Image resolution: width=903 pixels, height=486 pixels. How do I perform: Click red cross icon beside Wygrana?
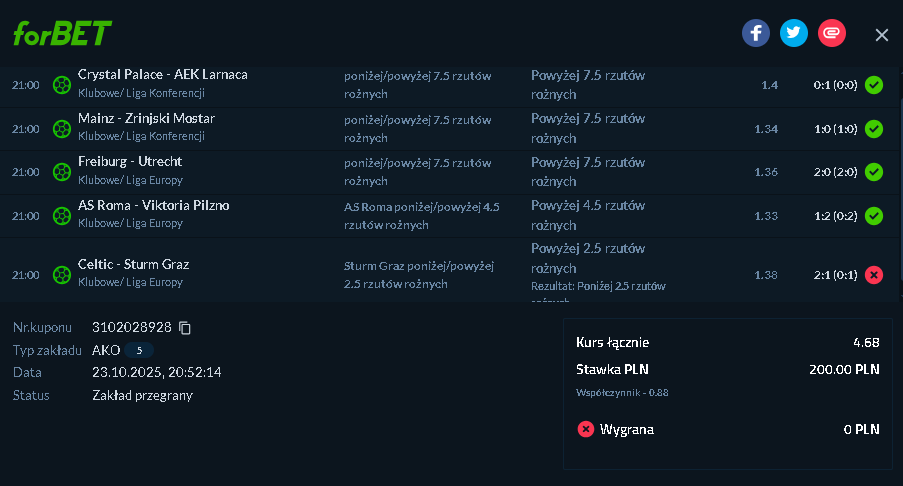[x=586, y=429]
